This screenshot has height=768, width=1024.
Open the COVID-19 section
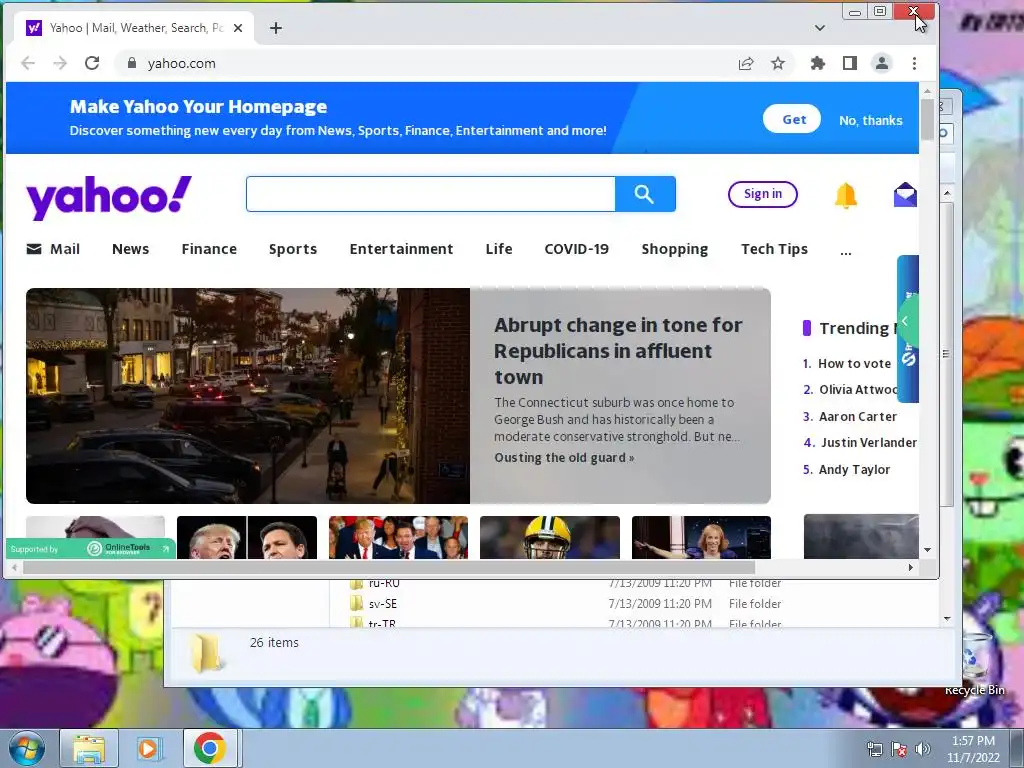pos(577,249)
